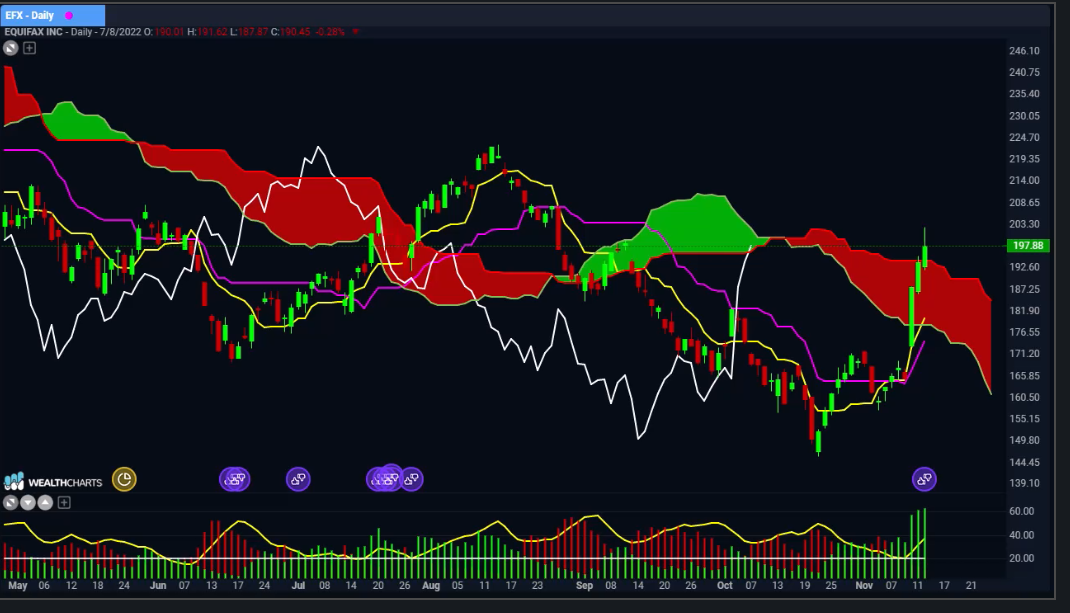Click the green 197.88 current price label

click(x=1028, y=246)
